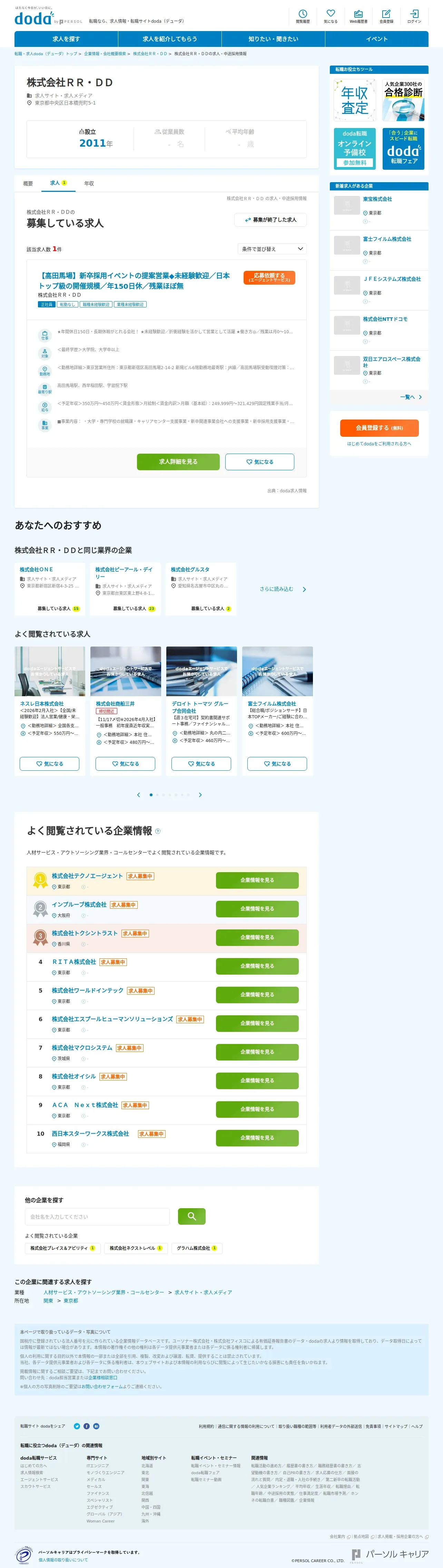443x1568 pixels.
Task: Open ＲＩＴＡ株式会社 ranking link
Action: [73, 962]
